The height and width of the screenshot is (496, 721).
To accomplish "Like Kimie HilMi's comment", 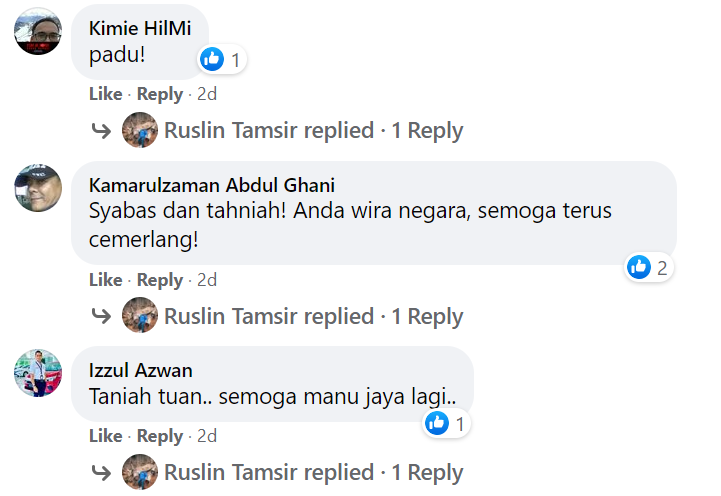I will (105, 94).
